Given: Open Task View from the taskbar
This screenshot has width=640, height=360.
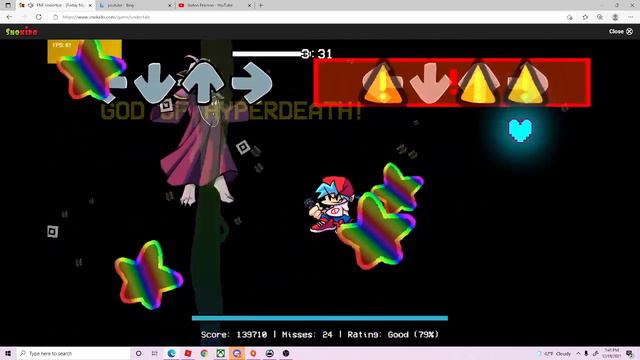Looking at the screenshot, I should [155, 353].
